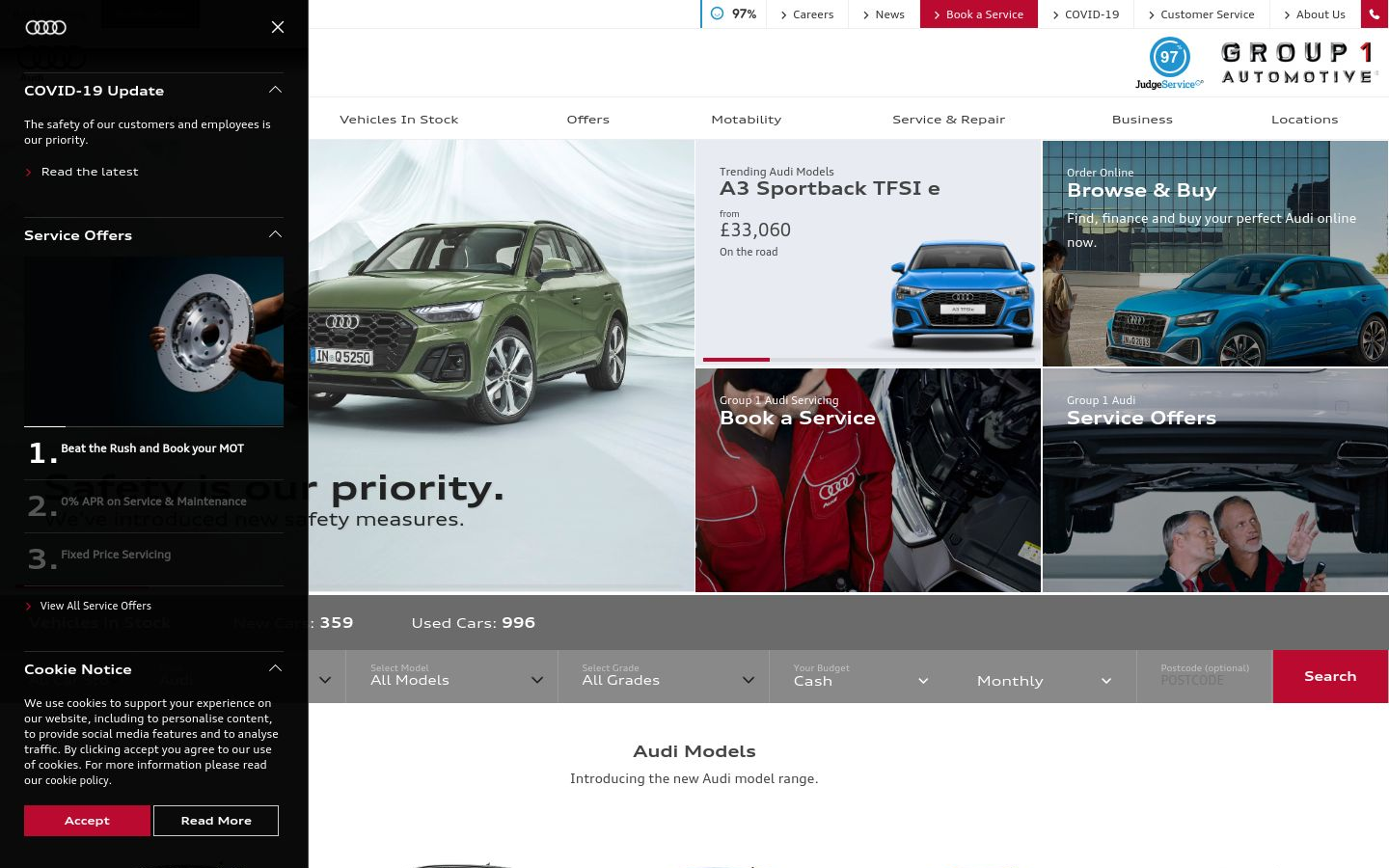
Task: Open the Offers menu
Action: coord(588,120)
